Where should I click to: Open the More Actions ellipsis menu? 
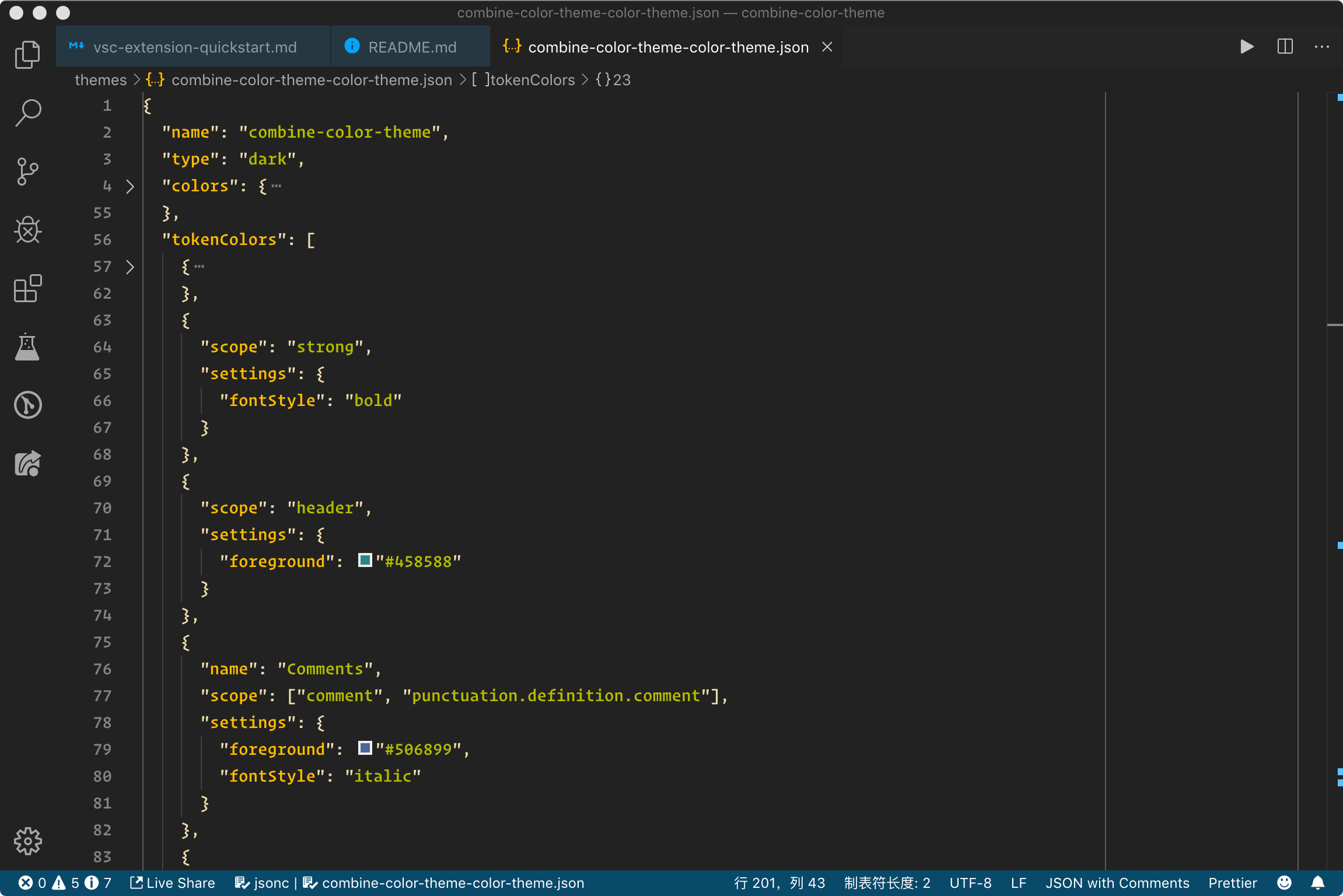click(1321, 47)
